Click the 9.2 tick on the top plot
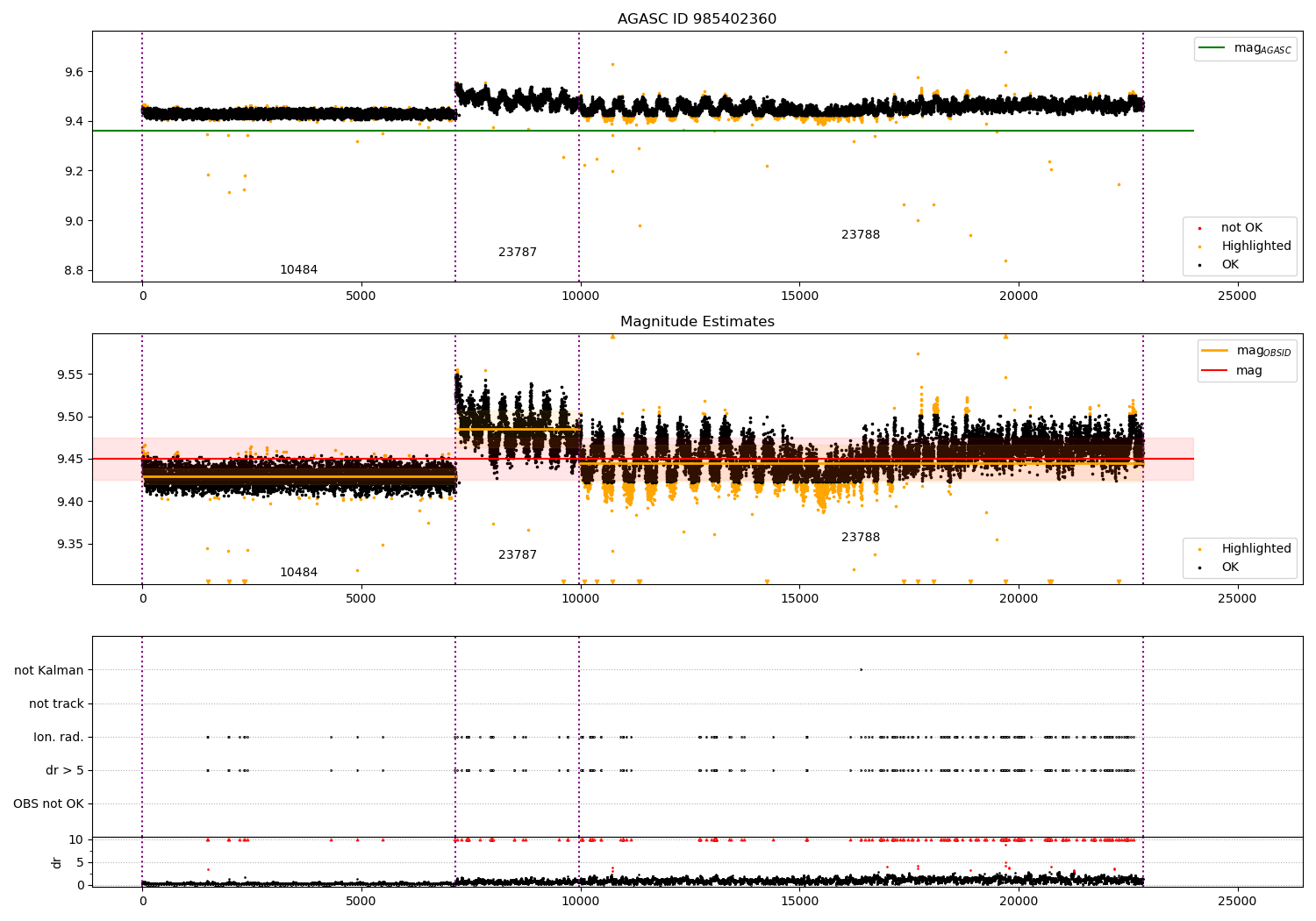Image resolution: width=1316 pixels, height=921 pixels. (74, 171)
